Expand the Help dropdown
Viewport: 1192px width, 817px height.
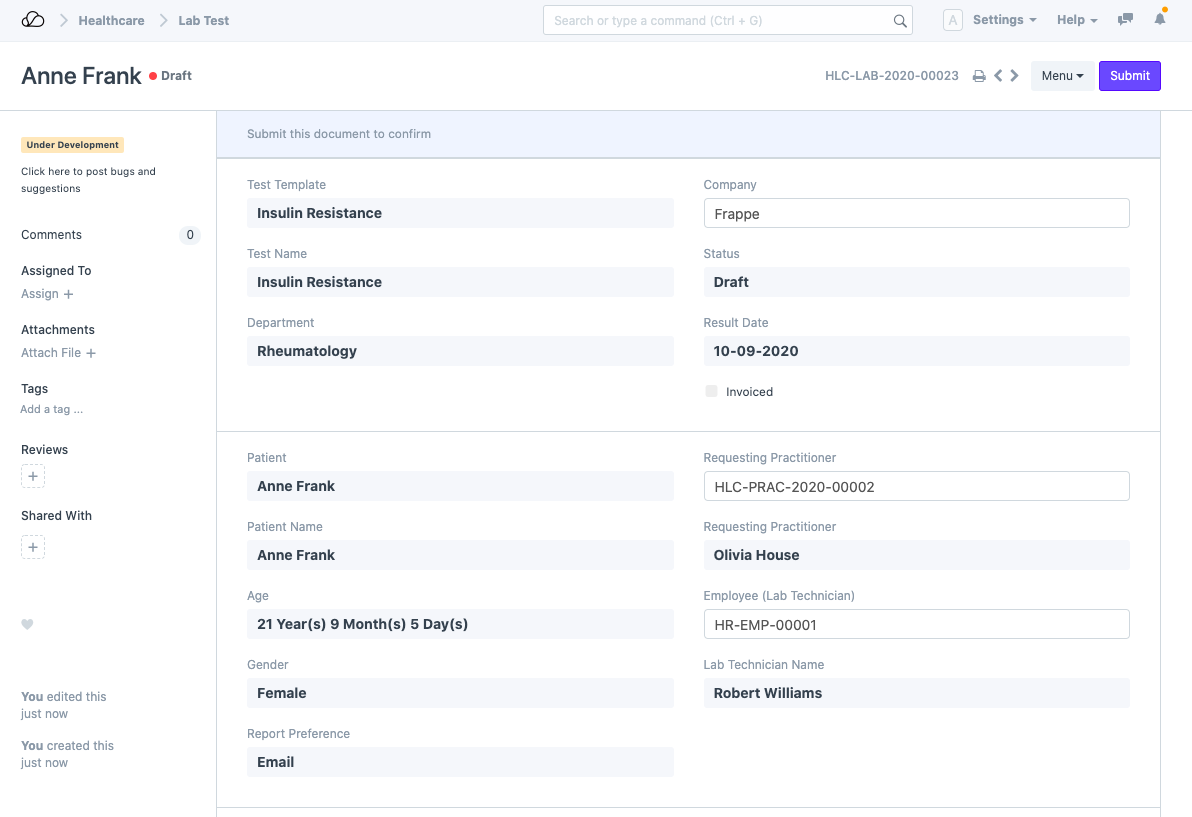[1077, 20]
